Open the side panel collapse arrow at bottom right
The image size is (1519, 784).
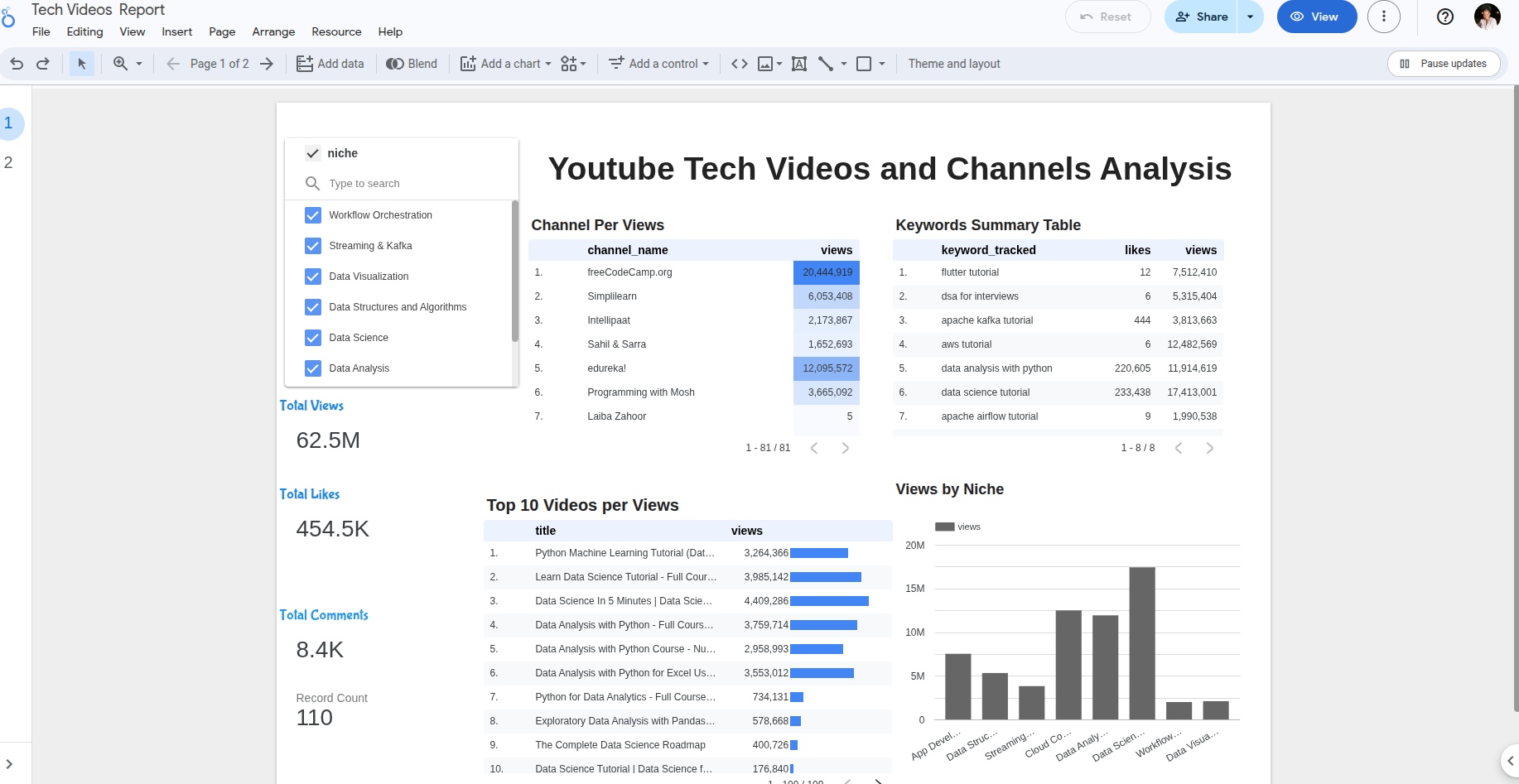click(x=1510, y=761)
